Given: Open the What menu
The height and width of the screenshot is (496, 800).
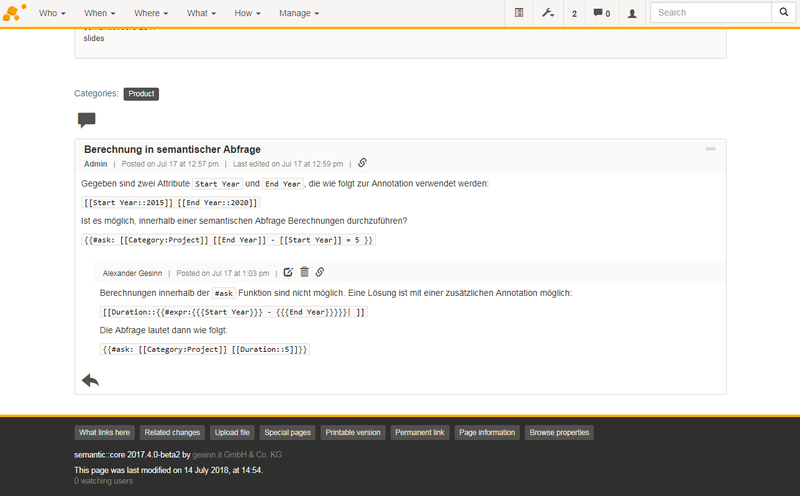Looking at the screenshot, I should tap(200, 13).
